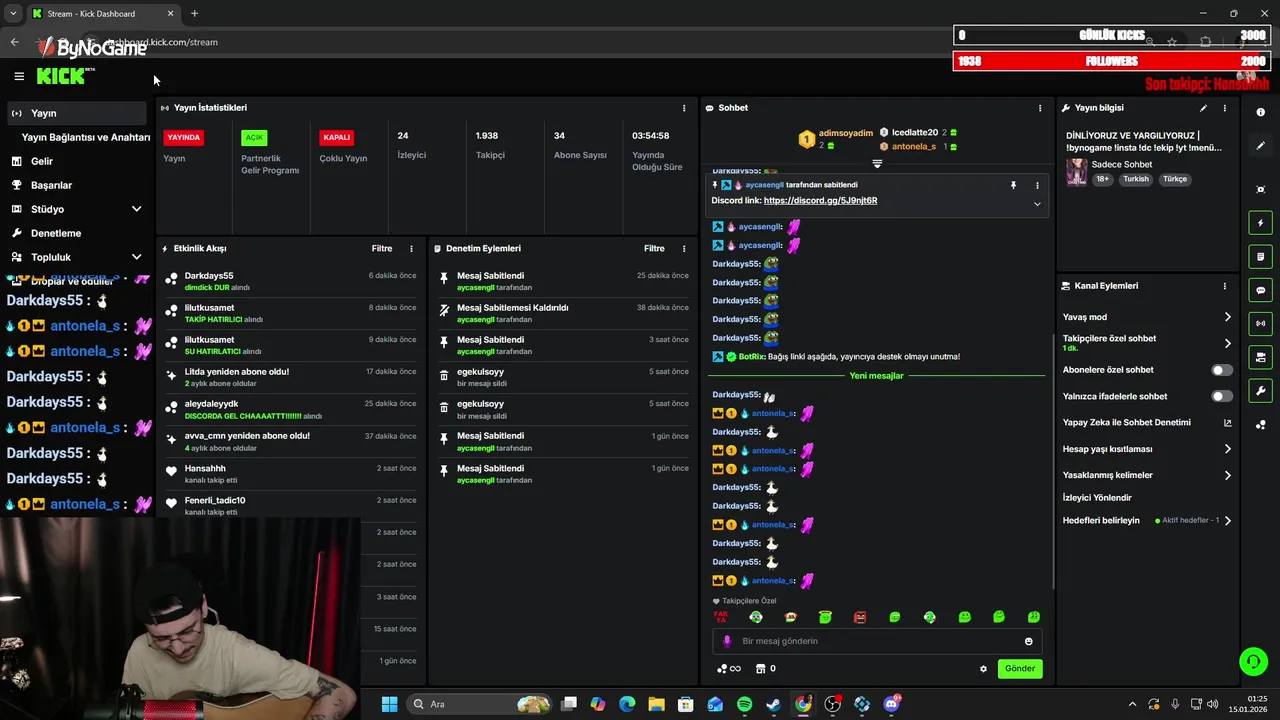Open the Etkinlik Akışı Filtre dropdown
1280x720 pixels.
[x=382, y=248]
